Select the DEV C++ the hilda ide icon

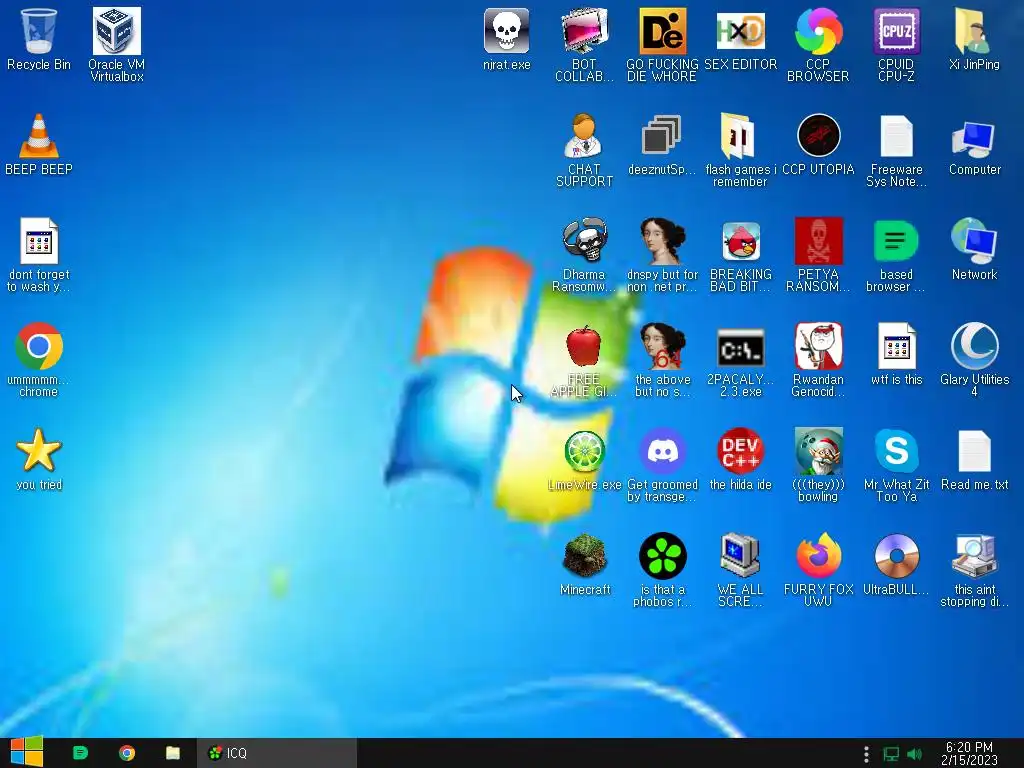741,451
